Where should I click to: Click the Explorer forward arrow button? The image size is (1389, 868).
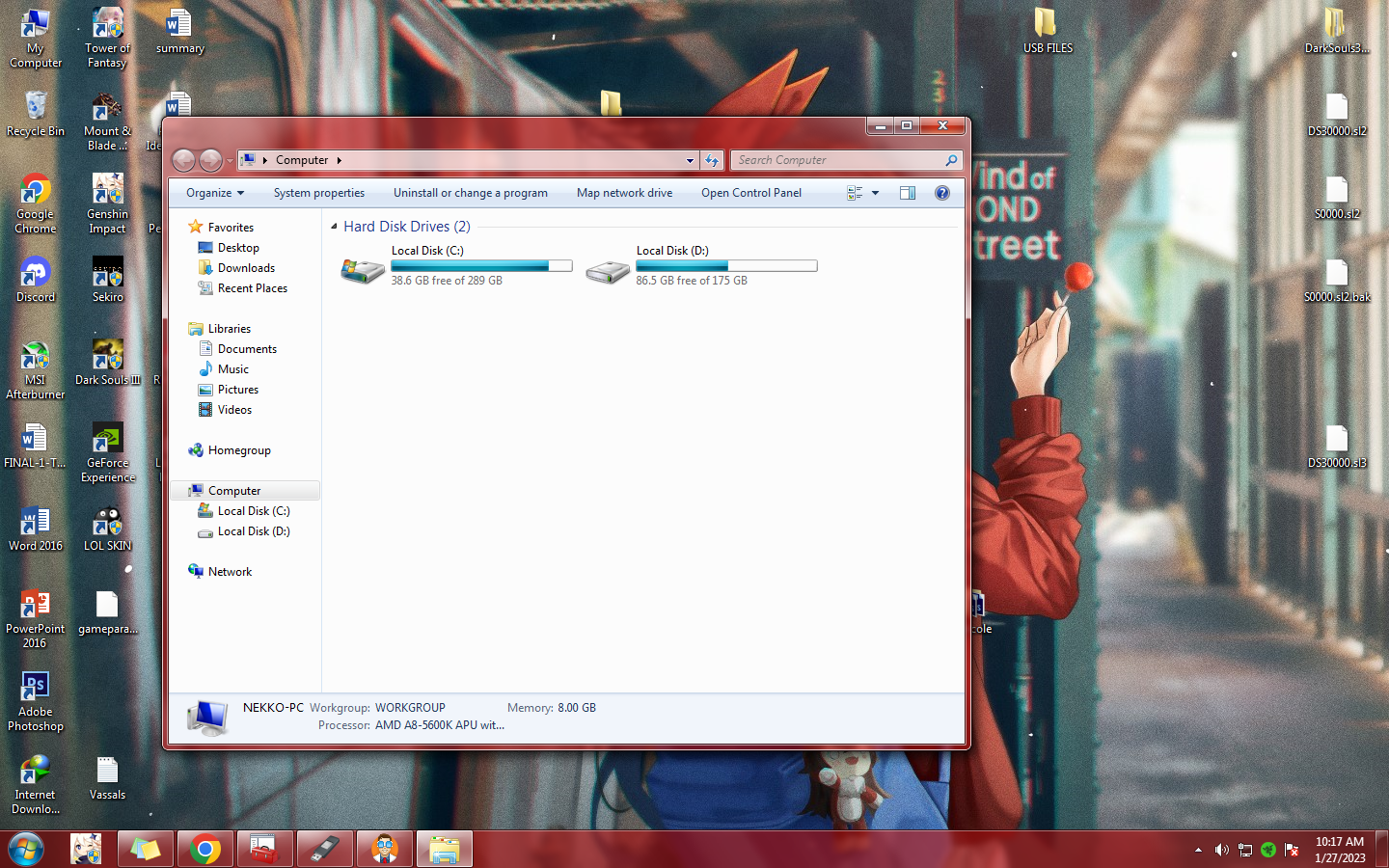click(x=210, y=160)
